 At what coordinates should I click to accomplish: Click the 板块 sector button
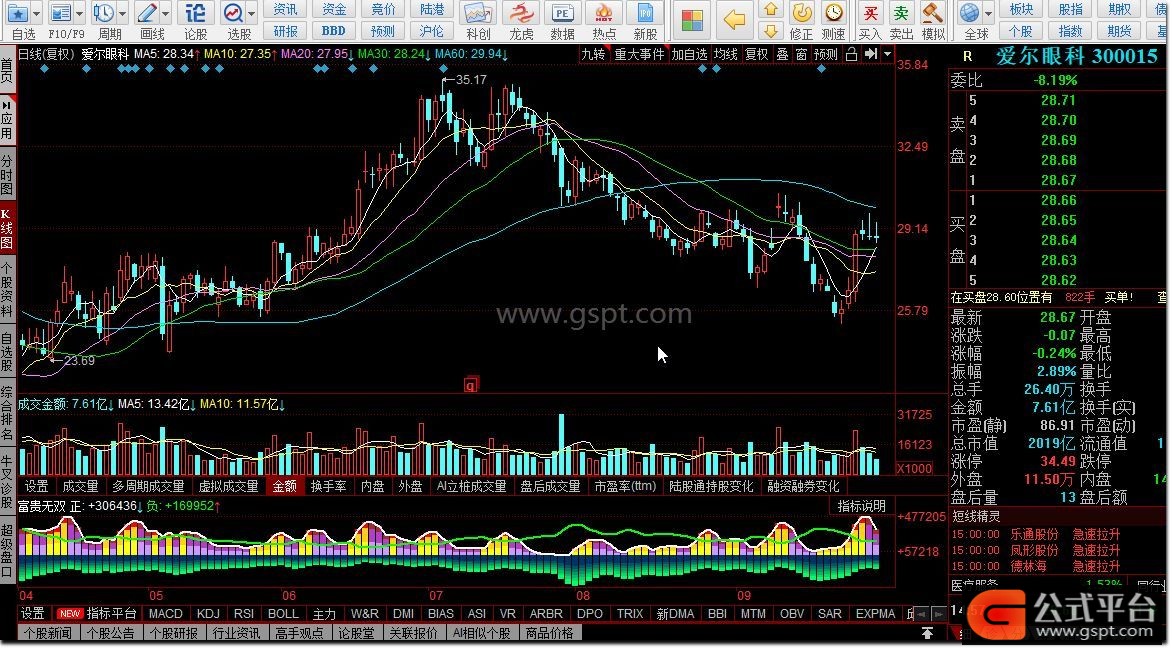pyautogui.click(x=1021, y=10)
